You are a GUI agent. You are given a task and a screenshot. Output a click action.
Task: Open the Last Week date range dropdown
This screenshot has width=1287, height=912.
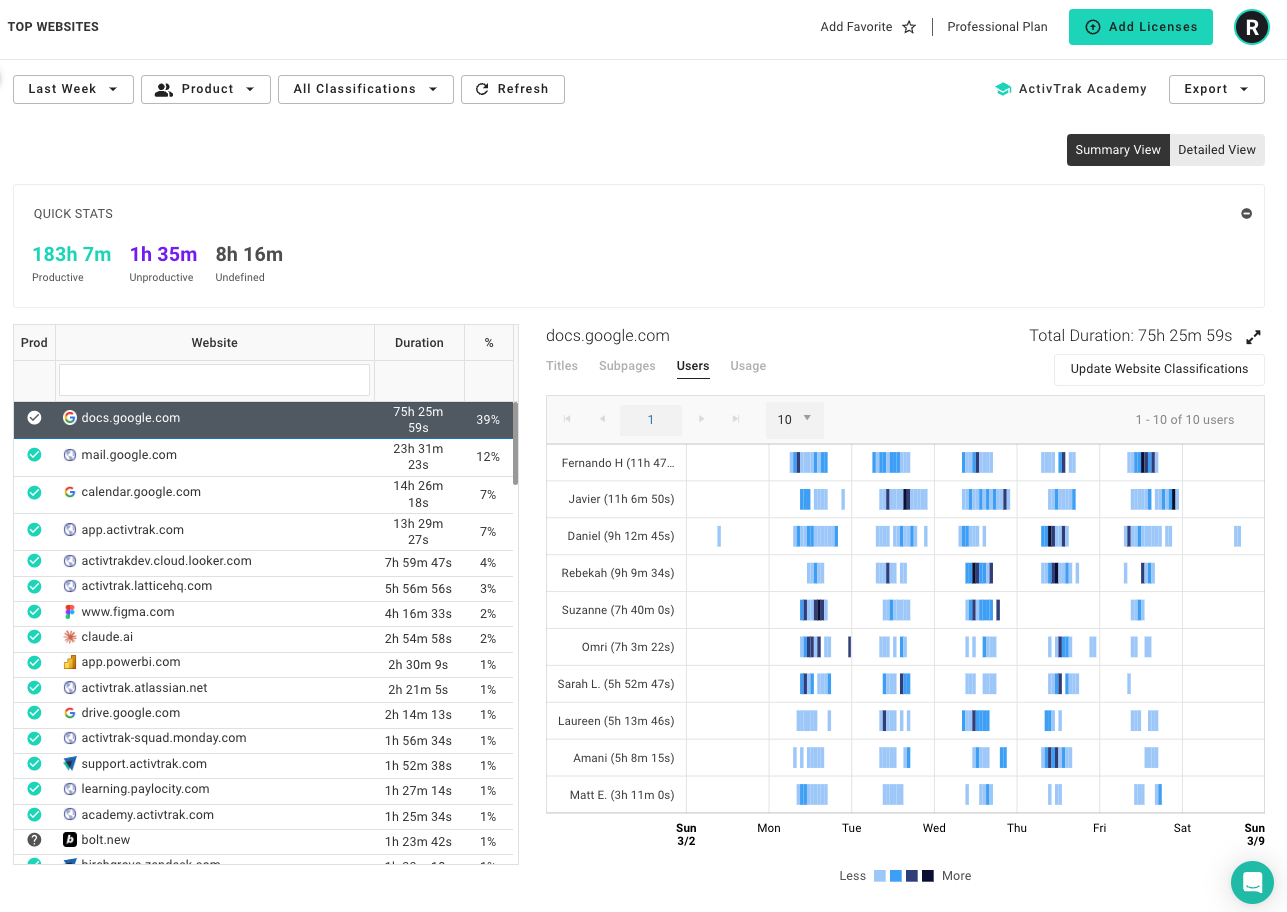coord(73,89)
